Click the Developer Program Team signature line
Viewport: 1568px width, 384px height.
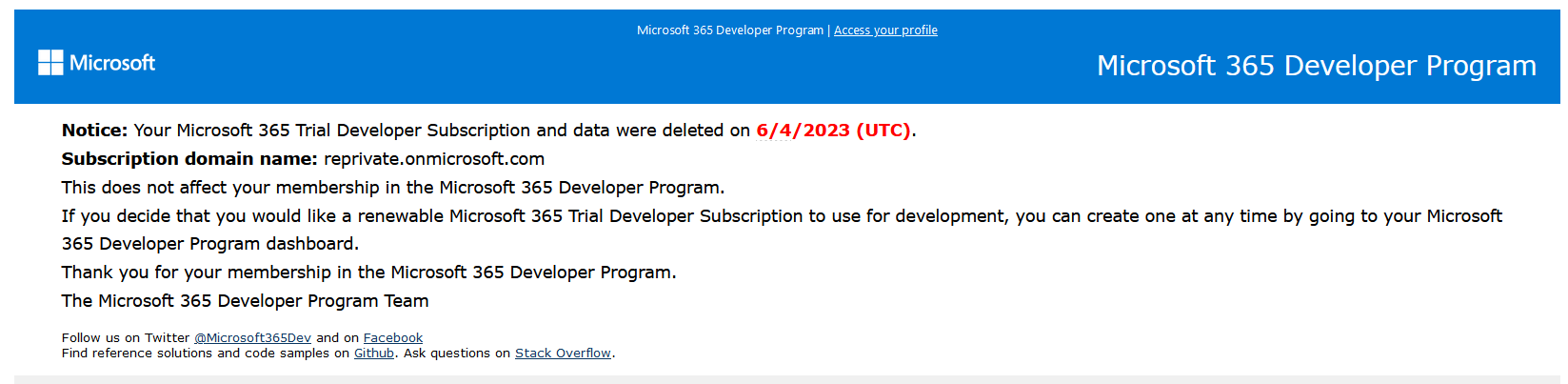246,301
